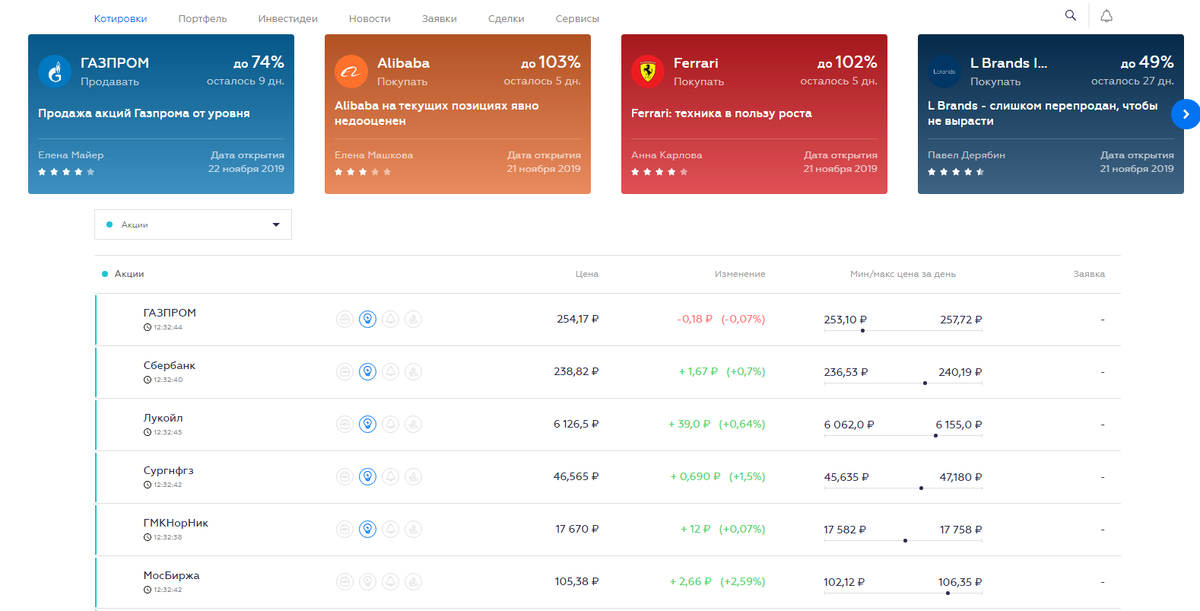The width and height of the screenshot is (1200, 611).
Task: Show the lightbulb idea for Сбербанк
Action: pyautogui.click(x=367, y=371)
